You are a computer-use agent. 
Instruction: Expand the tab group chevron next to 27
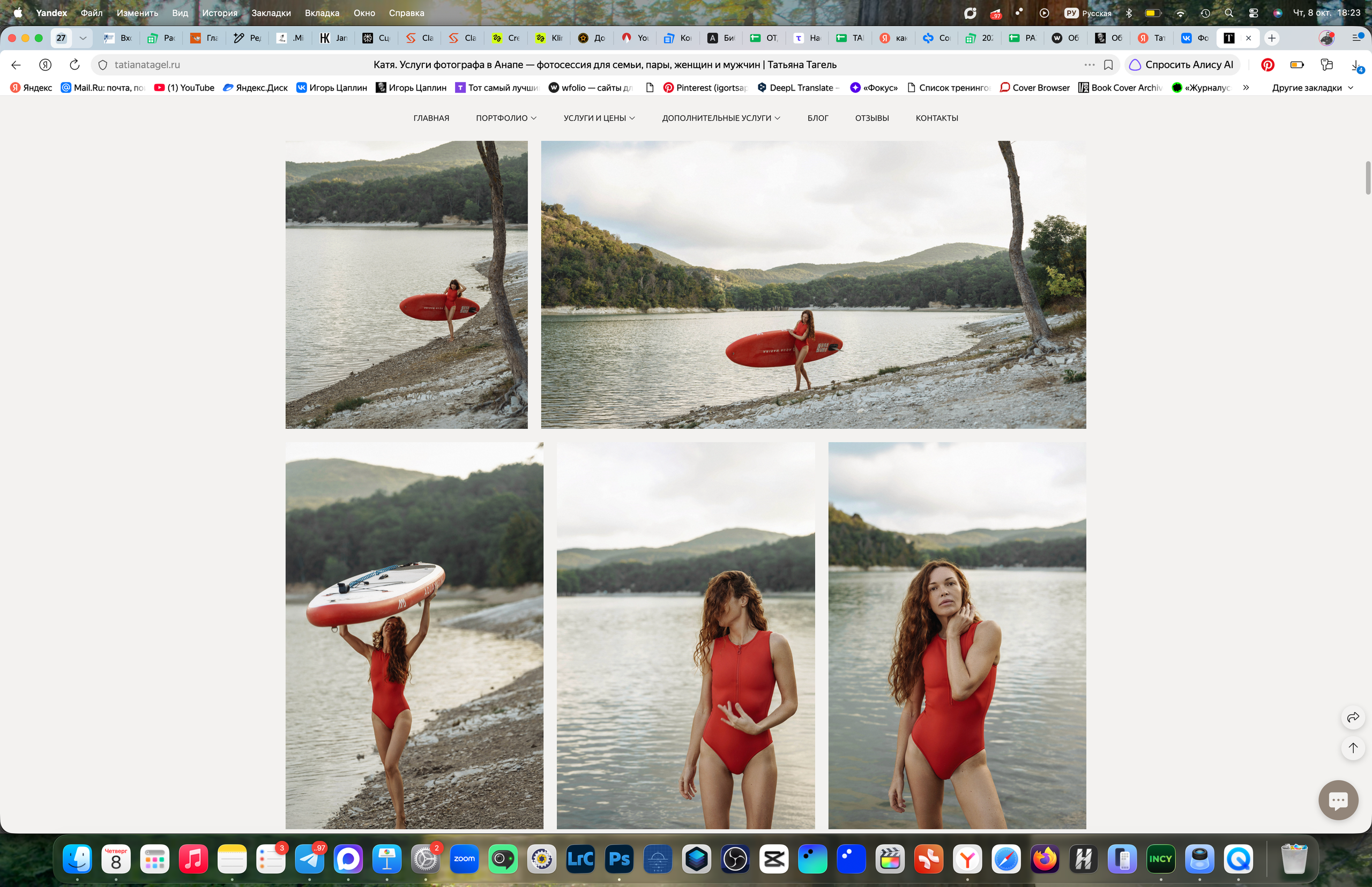83,38
